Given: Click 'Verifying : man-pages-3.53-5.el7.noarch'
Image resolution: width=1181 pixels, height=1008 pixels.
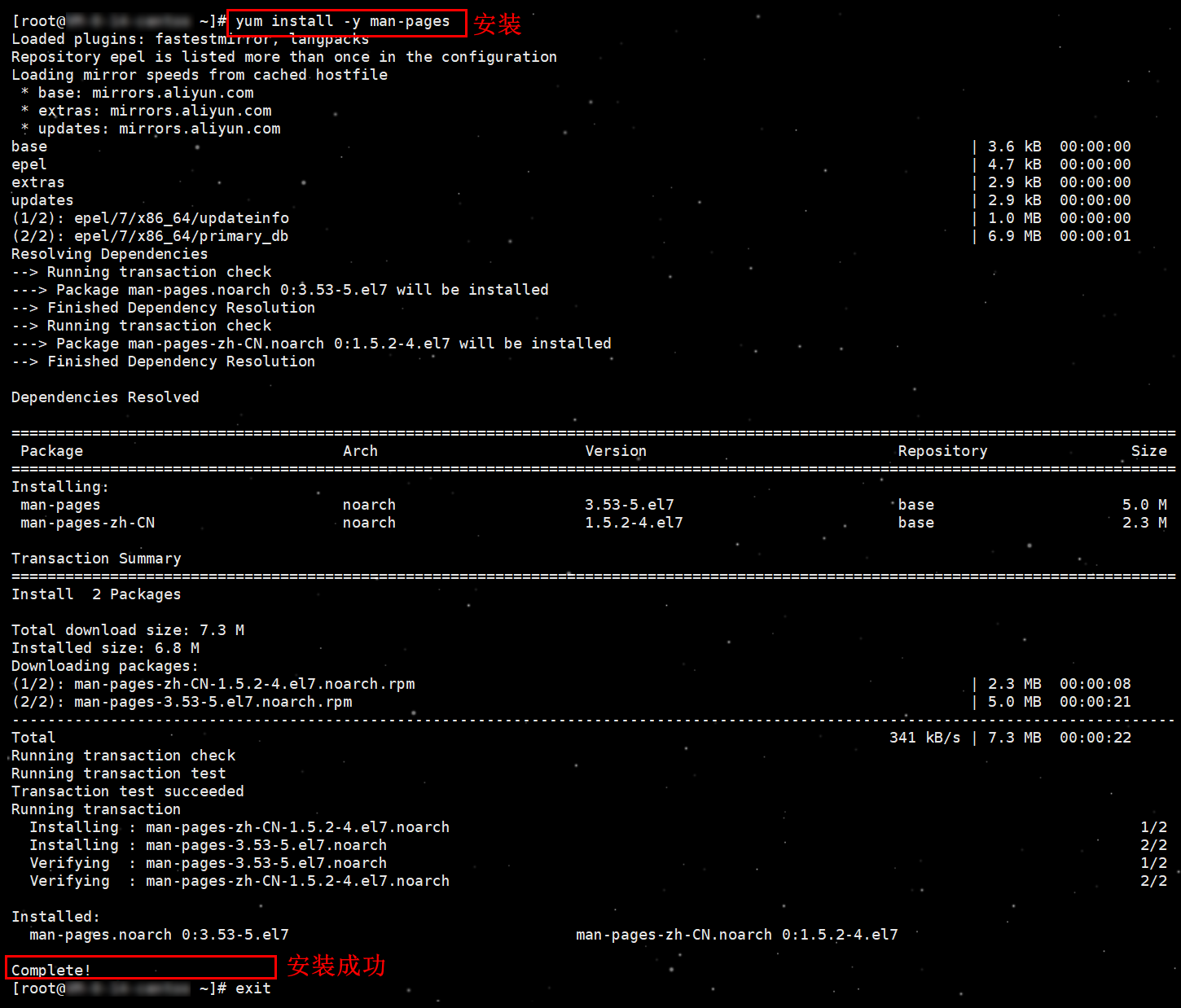Looking at the screenshot, I should click(x=209, y=863).
